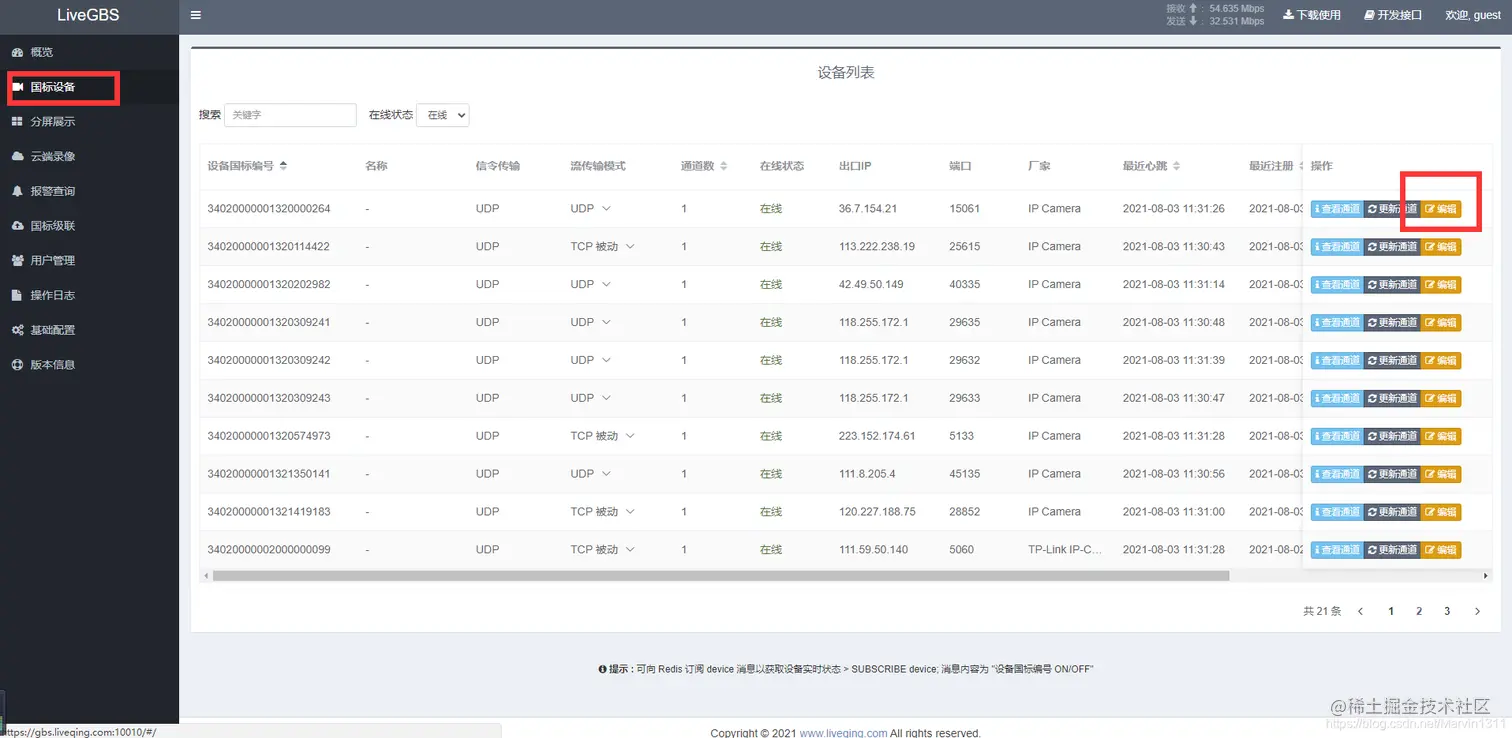Image resolution: width=1512 pixels, height=738 pixels.
Task: Open the 在线状态 filter dropdown
Action: (x=443, y=115)
